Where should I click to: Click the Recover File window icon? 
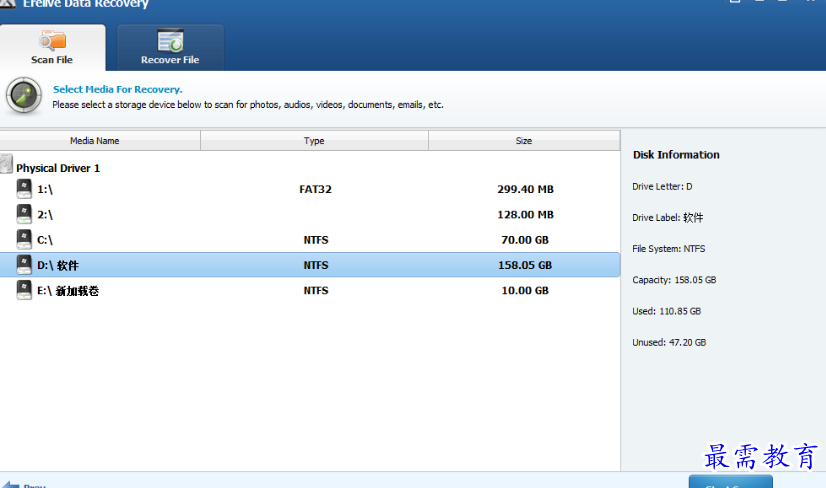(x=170, y=41)
